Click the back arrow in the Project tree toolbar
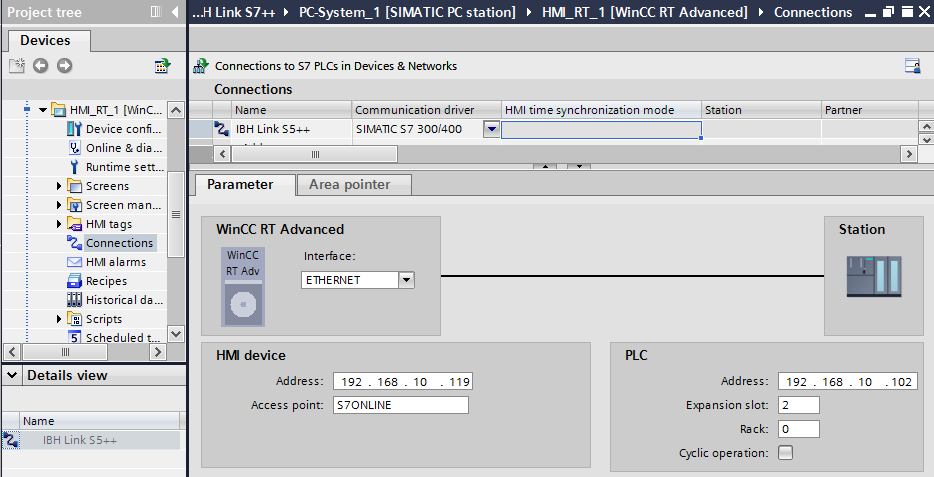The image size is (934, 477). tap(40, 66)
